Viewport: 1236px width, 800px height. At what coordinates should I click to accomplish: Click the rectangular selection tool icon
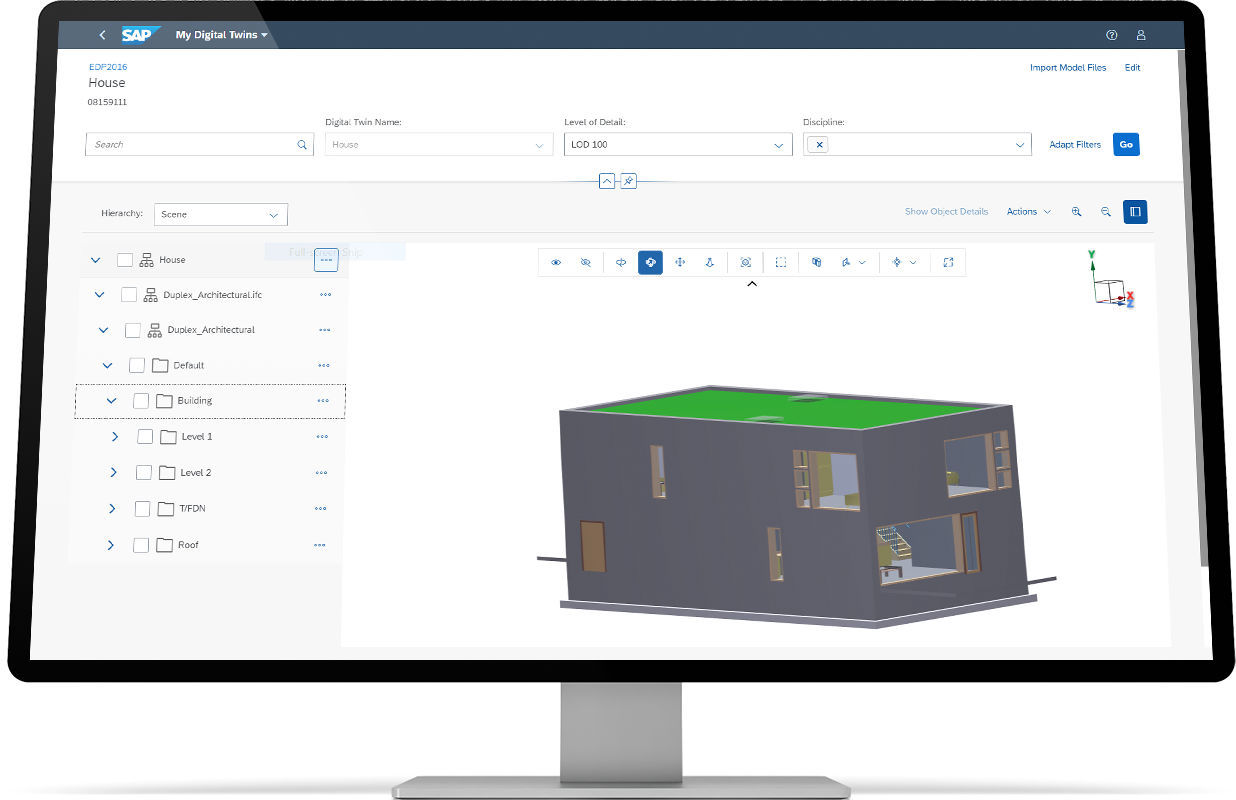[780, 262]
